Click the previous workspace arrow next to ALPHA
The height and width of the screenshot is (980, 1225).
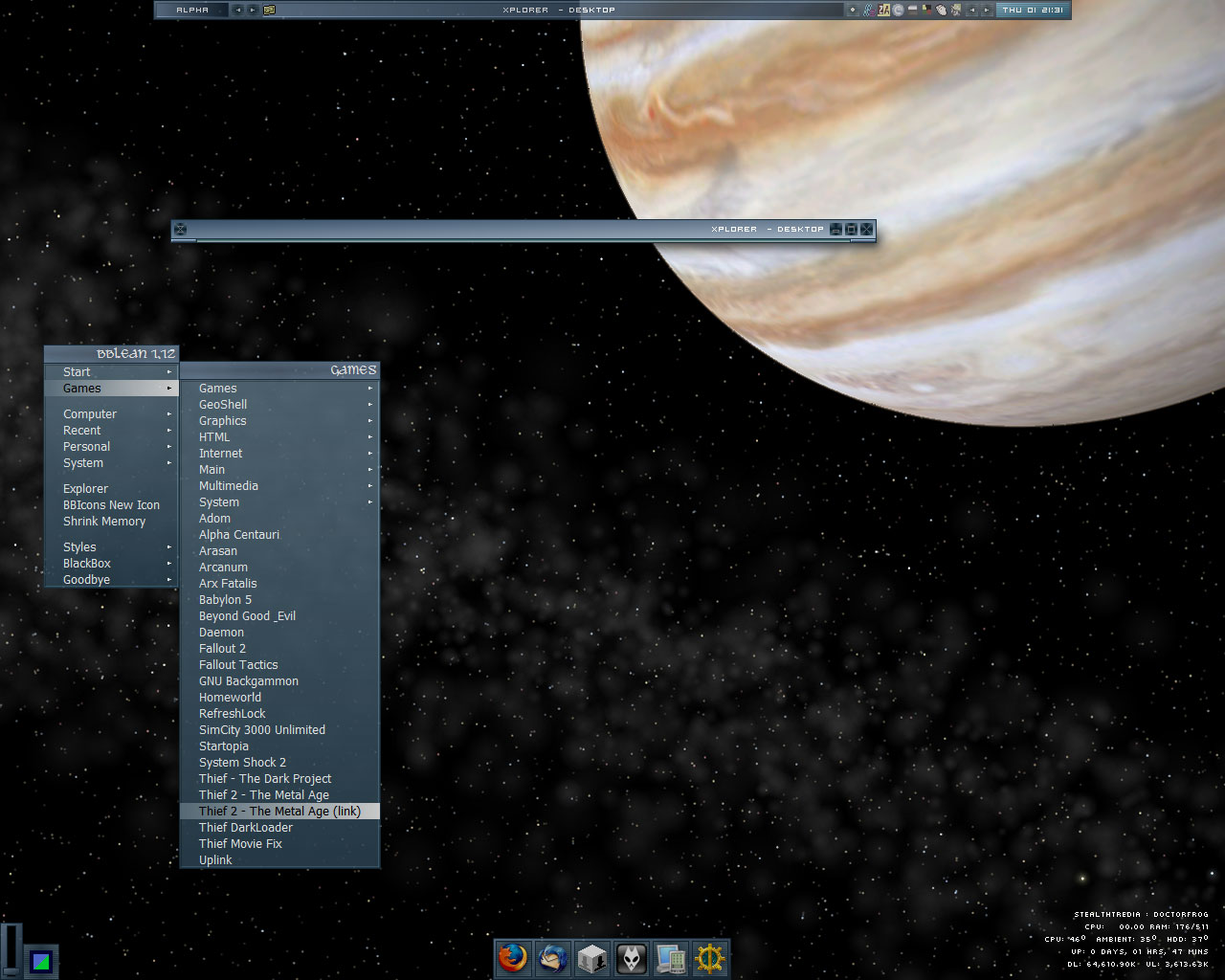[237, 10]
